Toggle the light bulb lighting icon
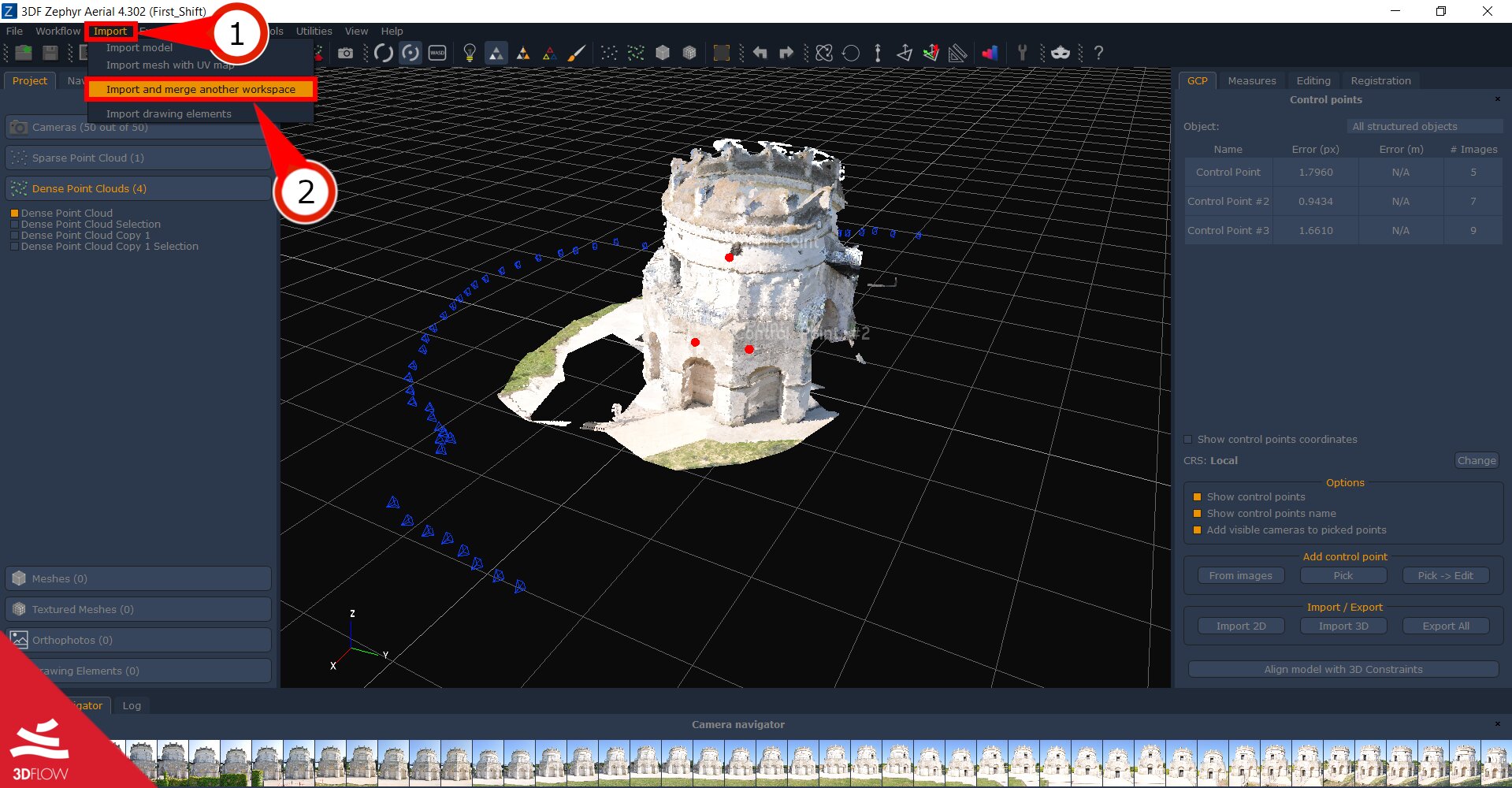Viewport: 1512px width, 788px height. point(470,53)
